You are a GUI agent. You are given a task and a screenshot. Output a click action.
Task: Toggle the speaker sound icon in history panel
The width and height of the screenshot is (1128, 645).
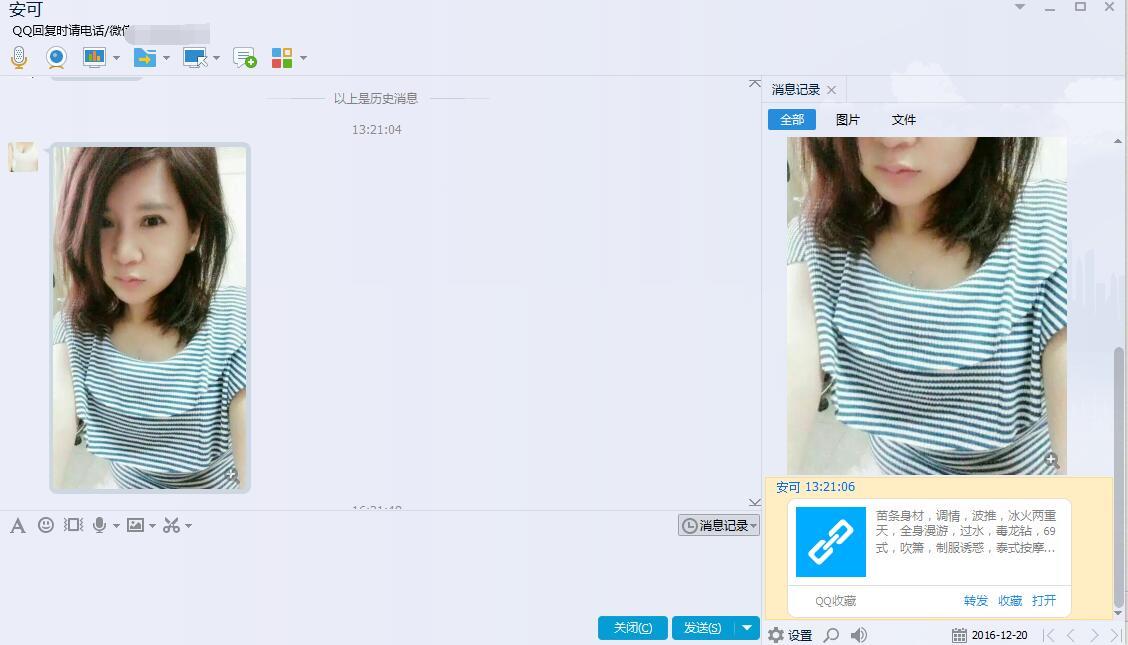click(859, 635)
